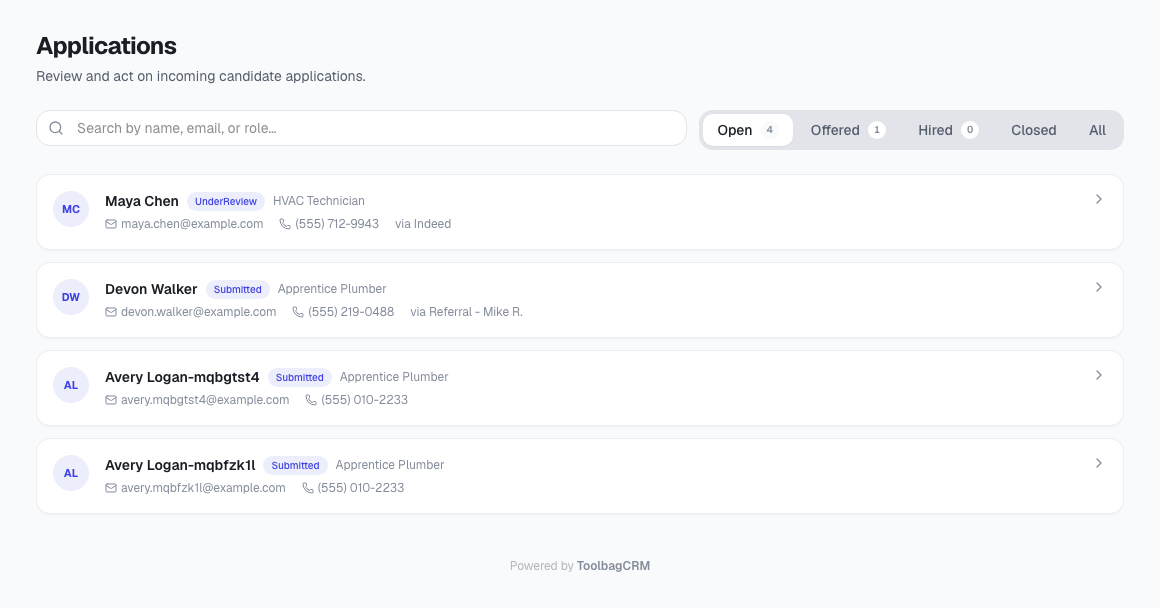Switch to the Offered tab
The height and width of the screenshot is (608, 1160).
click(848, 130)
